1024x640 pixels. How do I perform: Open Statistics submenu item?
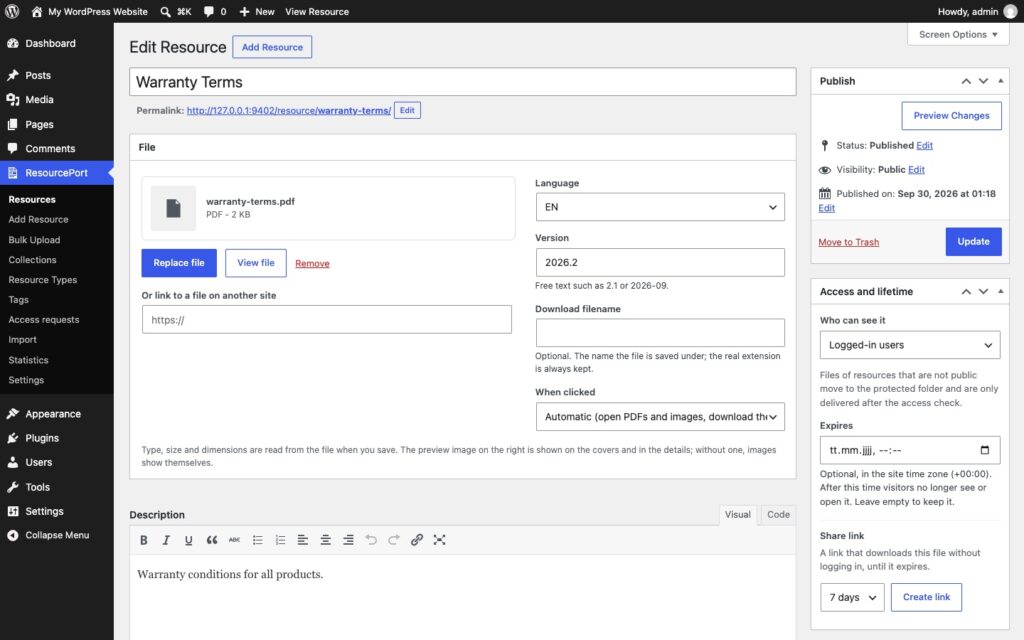click(28, 360)
